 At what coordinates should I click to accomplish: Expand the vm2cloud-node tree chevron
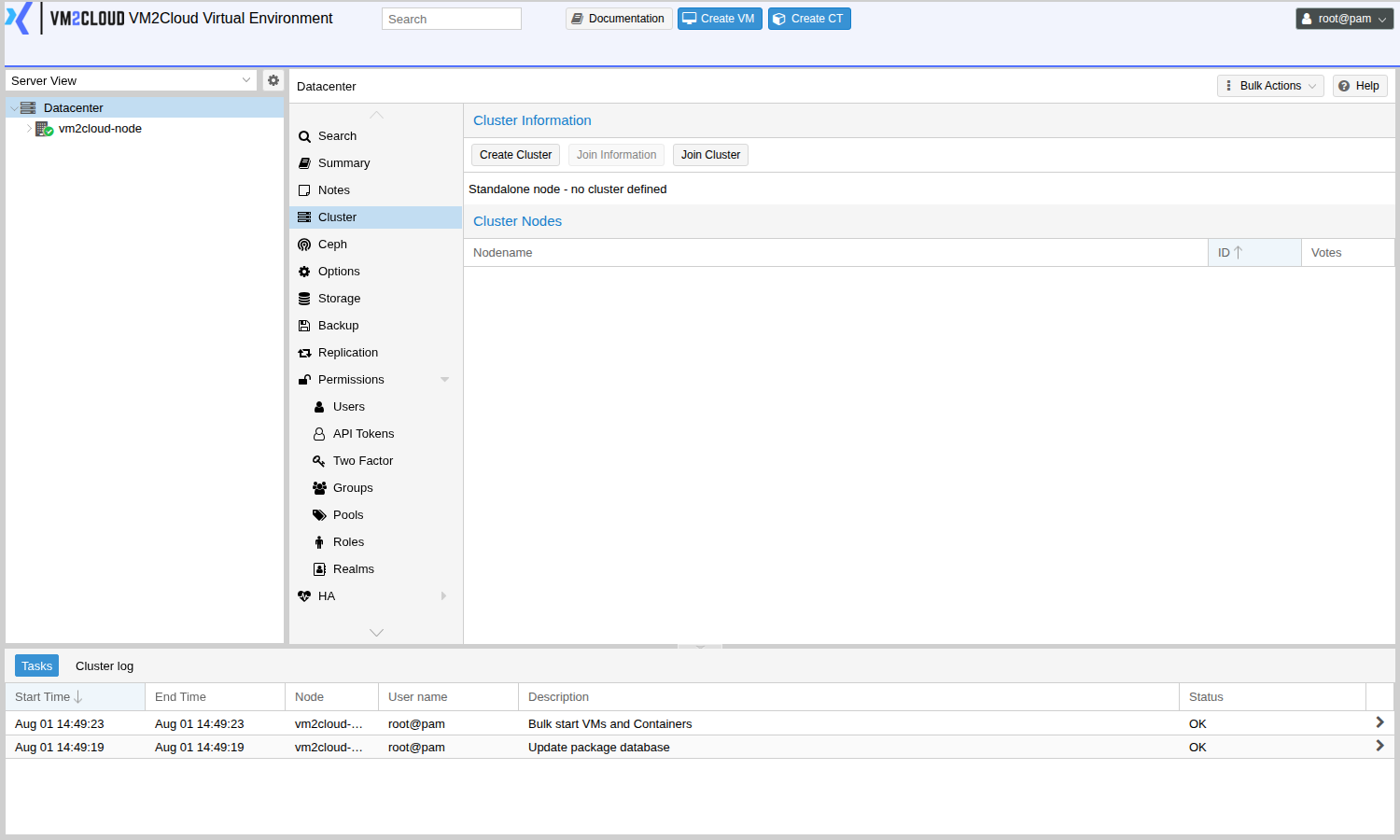tap(29, 129)
